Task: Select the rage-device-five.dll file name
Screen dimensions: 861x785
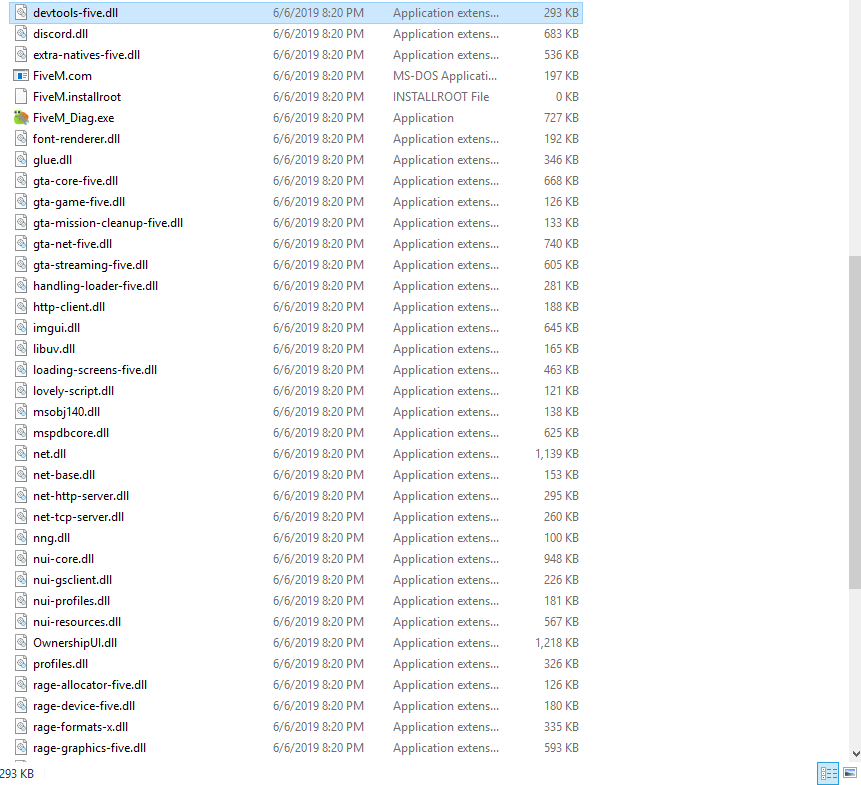Action: [83, 706]
